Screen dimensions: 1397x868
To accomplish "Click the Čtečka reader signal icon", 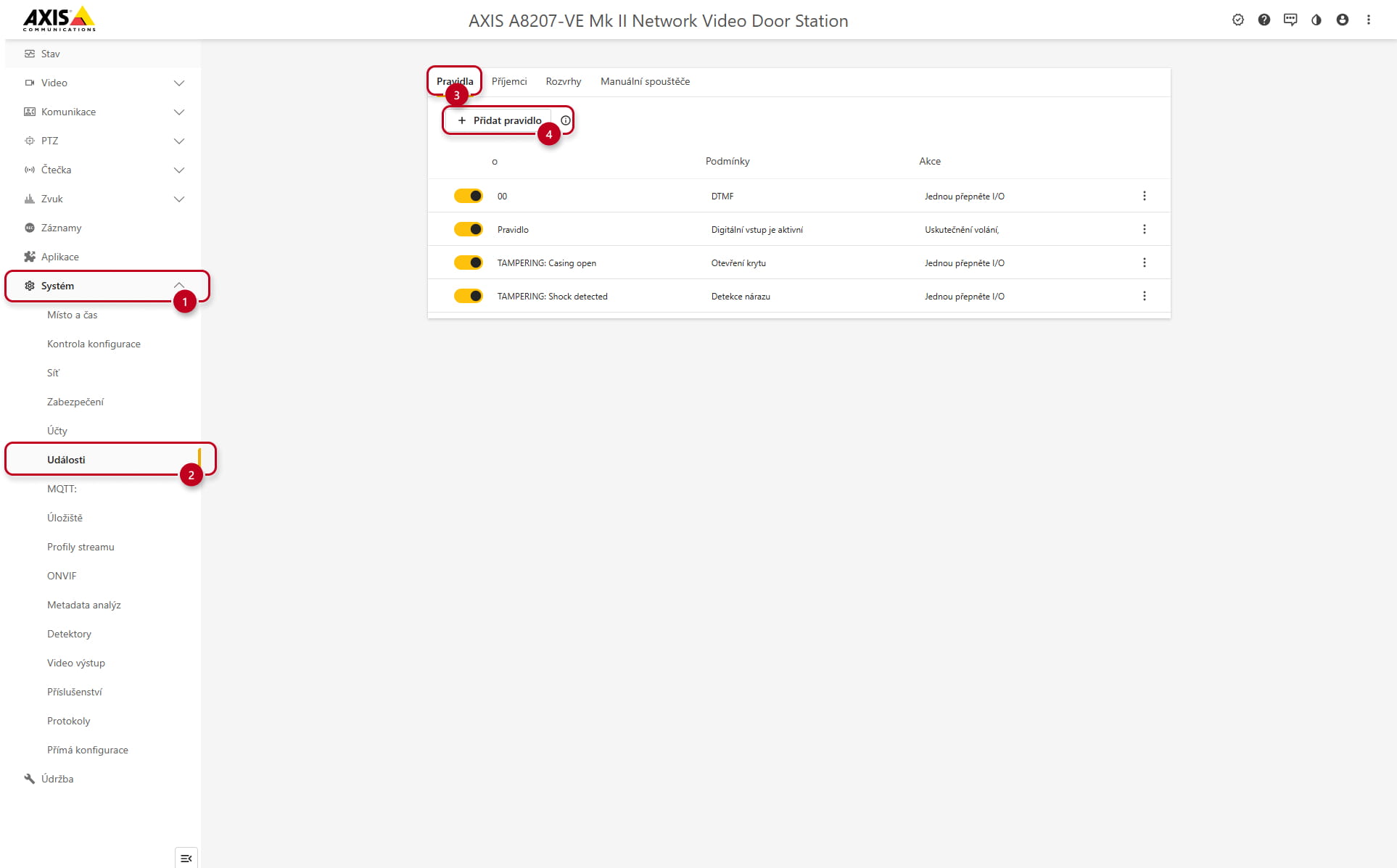I will [30, 170].
